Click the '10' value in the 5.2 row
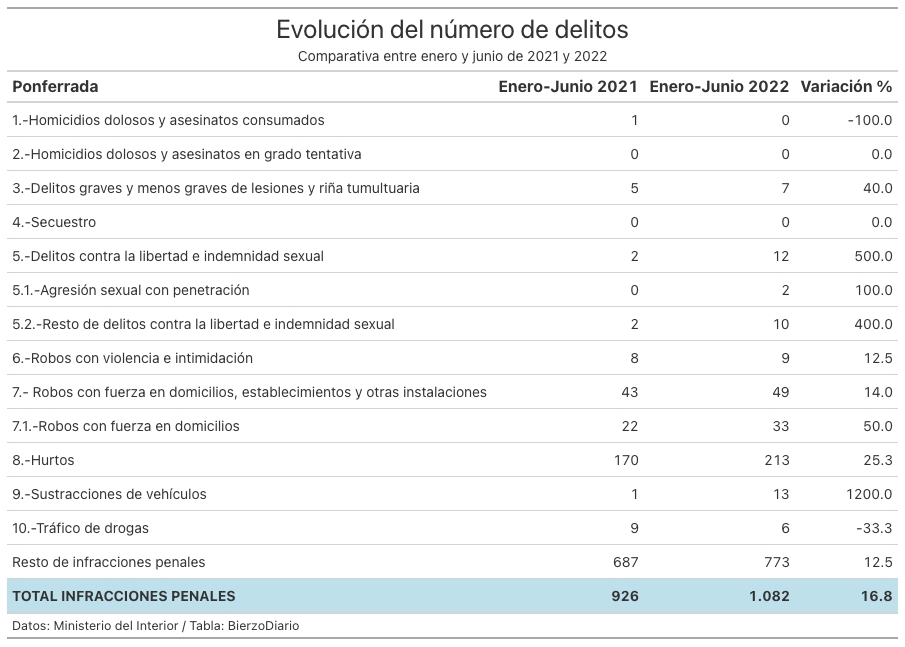 [781, 324]
